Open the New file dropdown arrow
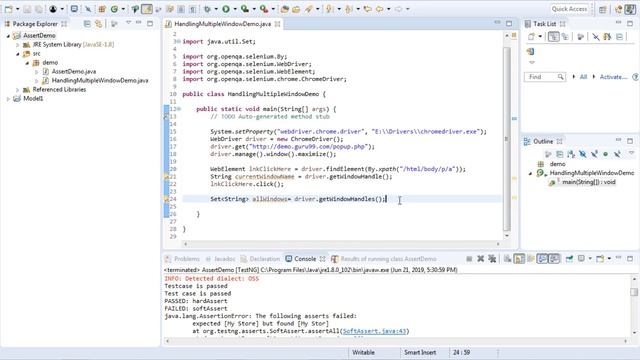Image resolution: width=640 pixels, height=360 pixels. 18,9
